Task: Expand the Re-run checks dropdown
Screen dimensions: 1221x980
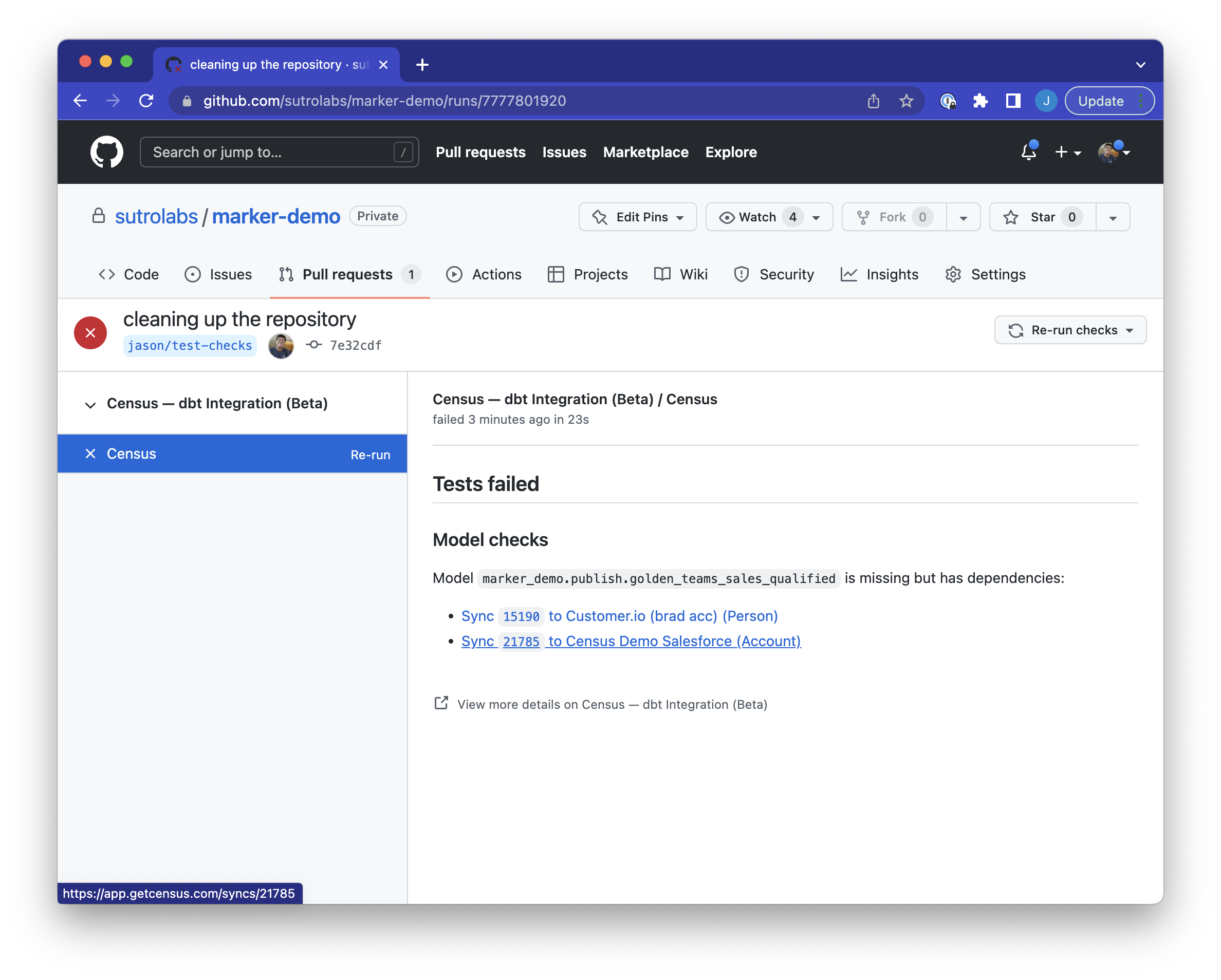Action: tap(1070, 330)
